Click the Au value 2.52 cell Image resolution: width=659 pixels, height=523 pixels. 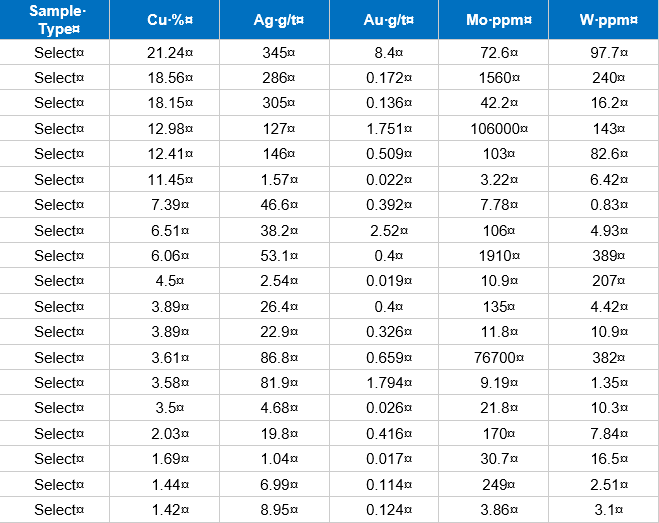pos(383,230)
